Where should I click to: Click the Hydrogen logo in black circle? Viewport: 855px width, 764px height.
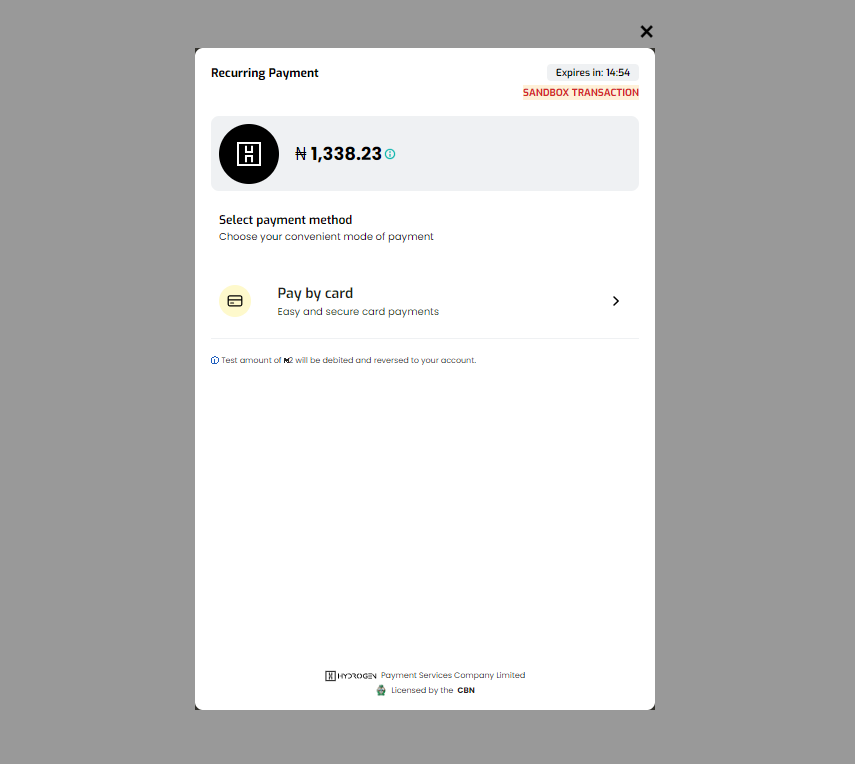pyautogui.click(x=249, y=154)
